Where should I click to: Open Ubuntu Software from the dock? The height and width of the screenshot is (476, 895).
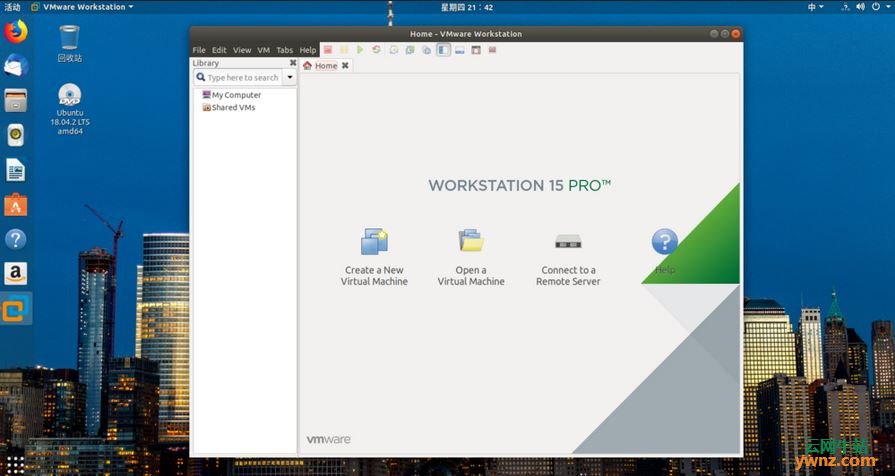click(x=16, y=205)
